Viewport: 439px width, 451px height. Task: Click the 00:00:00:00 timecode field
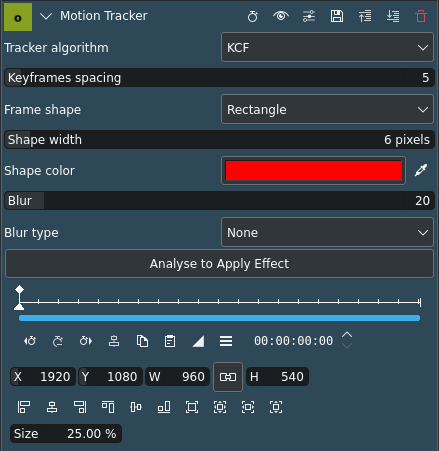click(293, 341)
